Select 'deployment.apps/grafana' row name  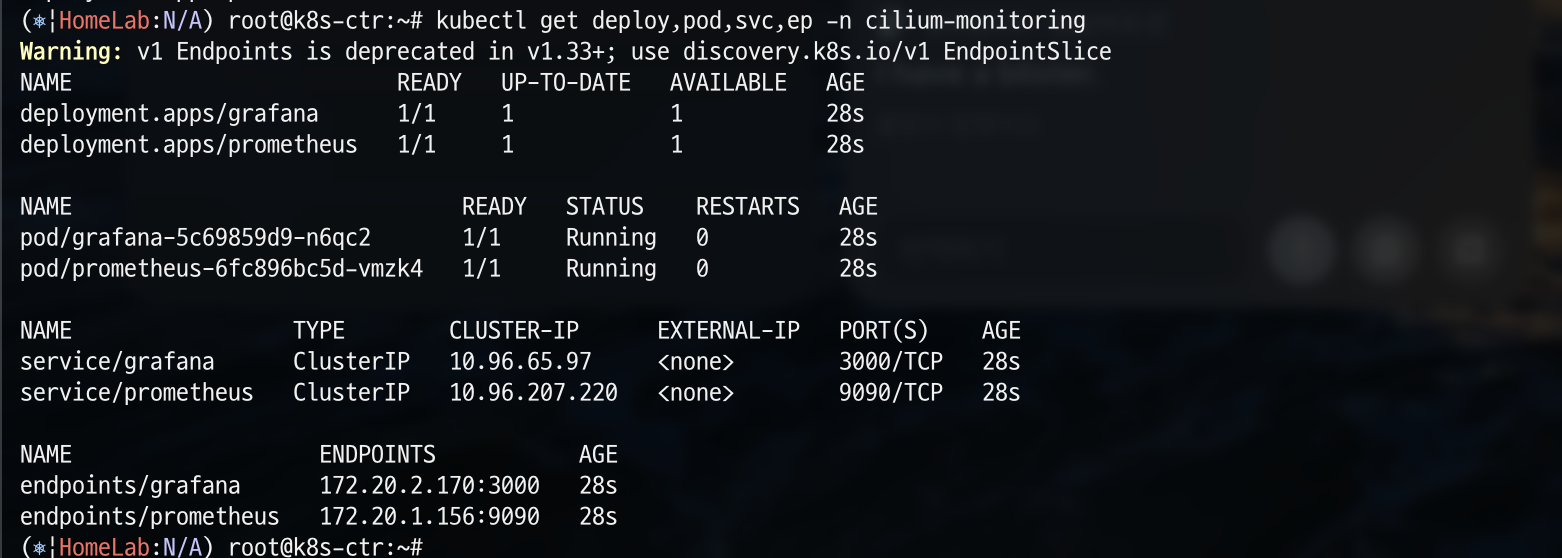[169, 113]
